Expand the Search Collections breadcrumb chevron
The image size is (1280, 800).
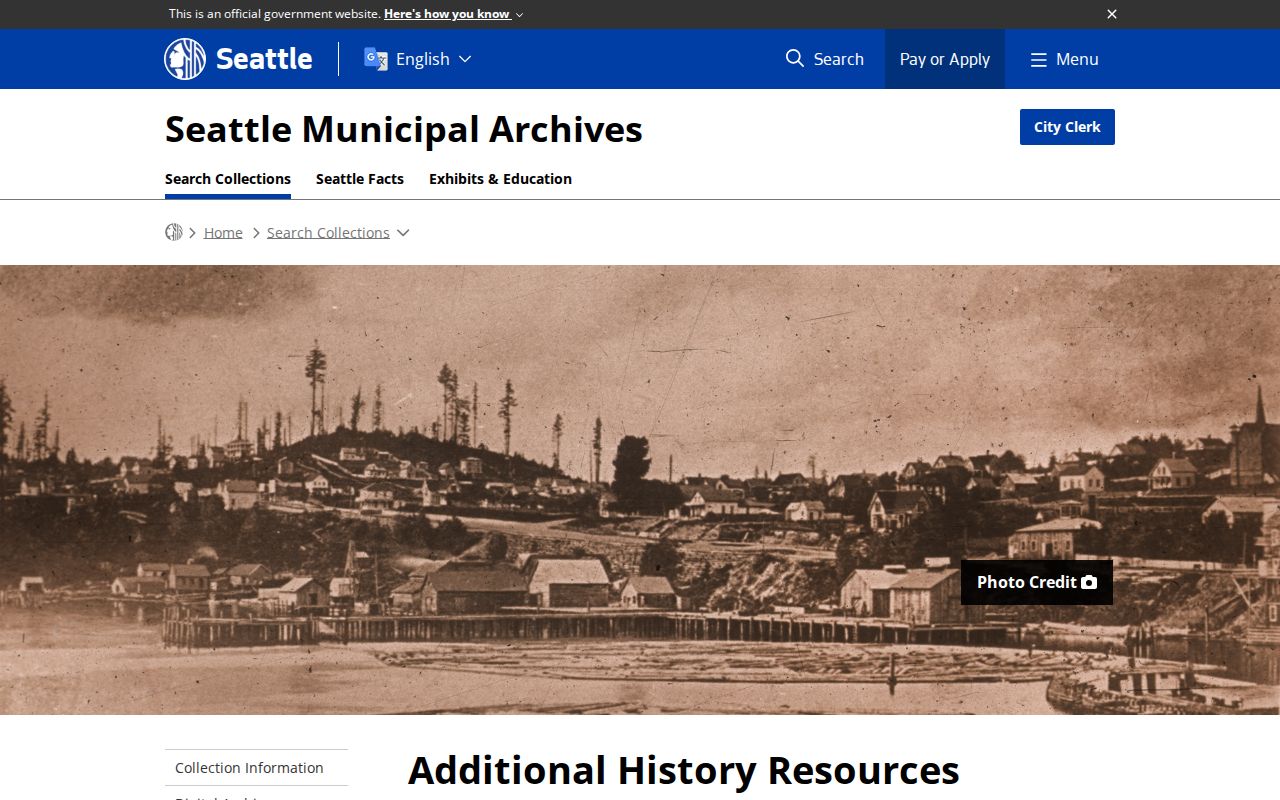click(x=403, y=233)
